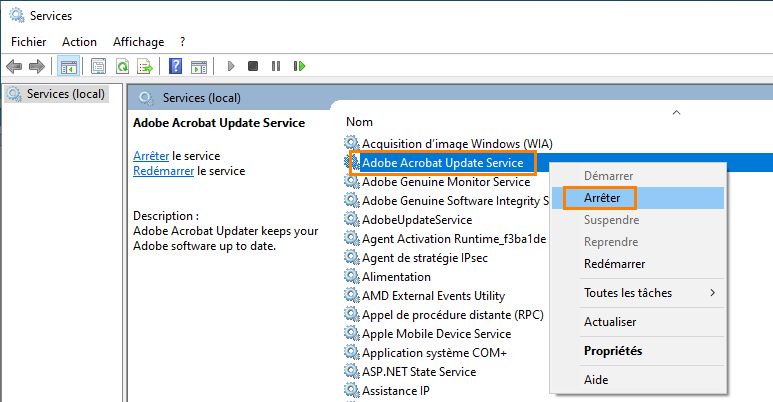The image size is (773, 402).
Task: Open the Fichier menu
Action: point(29,42)
